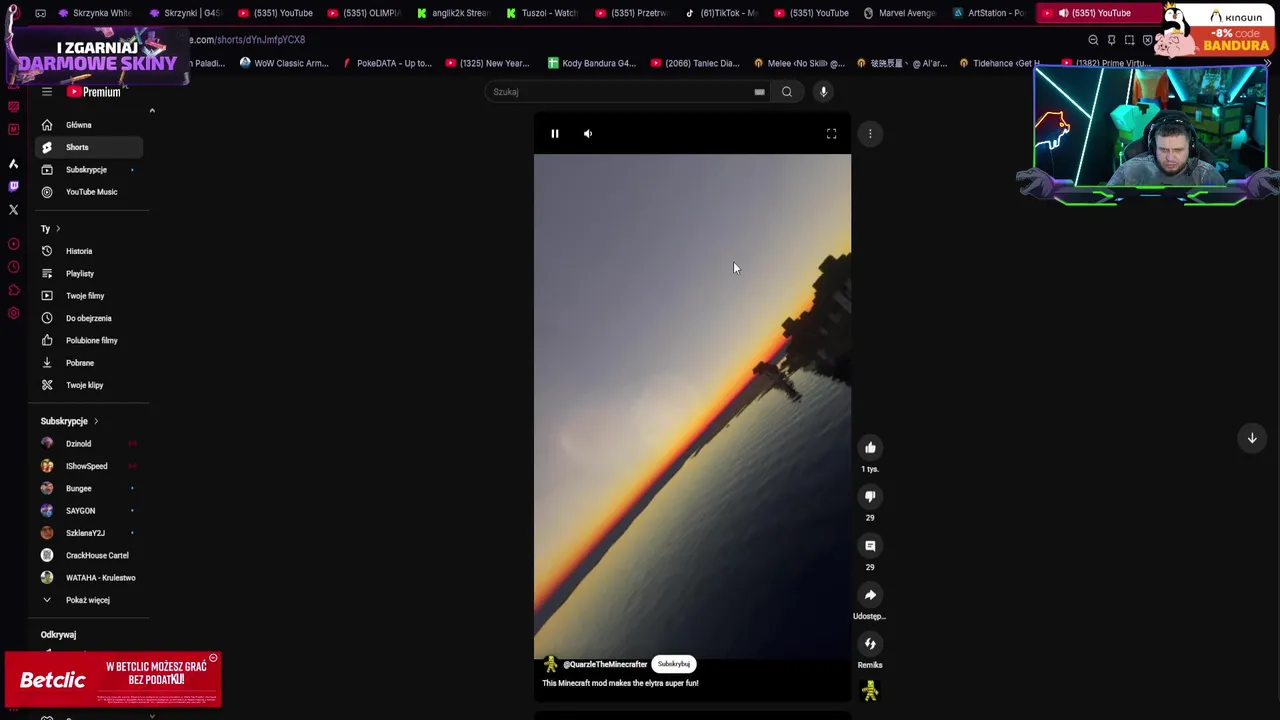Expand Pokaż więcej subscriptions
This screenshot has width=1280, height=720.
[88, 600]
